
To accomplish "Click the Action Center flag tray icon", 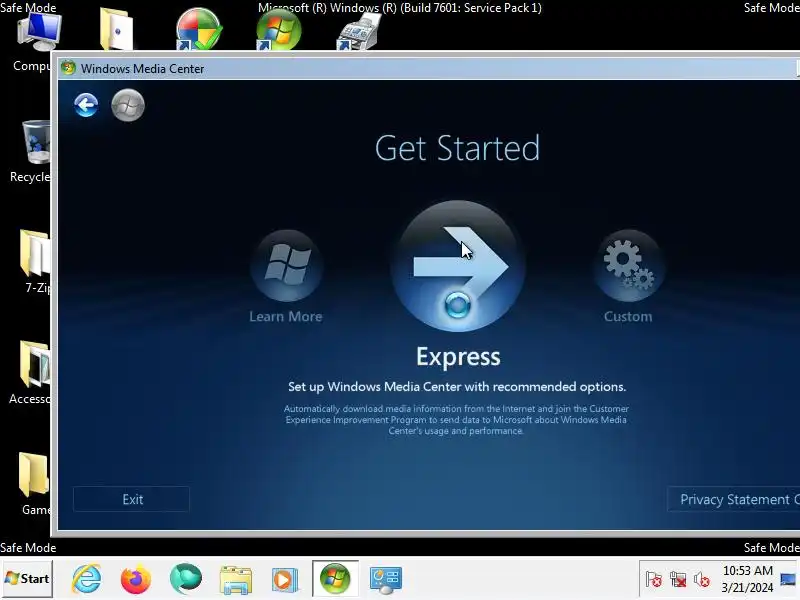I will pos(654,580).
